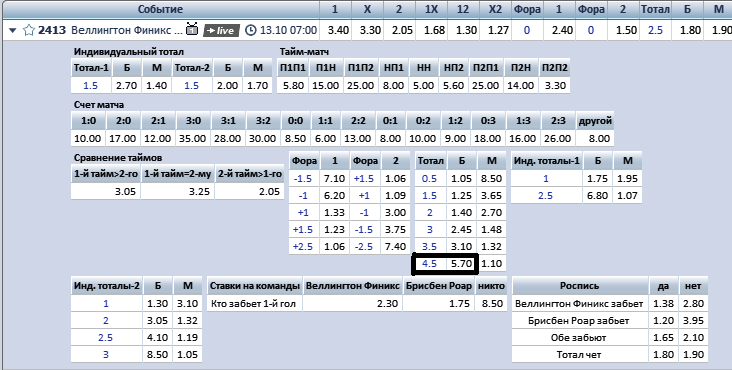Image resolution: width=732 pixels, height=370 pixels.
Task: Select Брисбен Роар забьет нет 3.95
Action: pos(693,321)
